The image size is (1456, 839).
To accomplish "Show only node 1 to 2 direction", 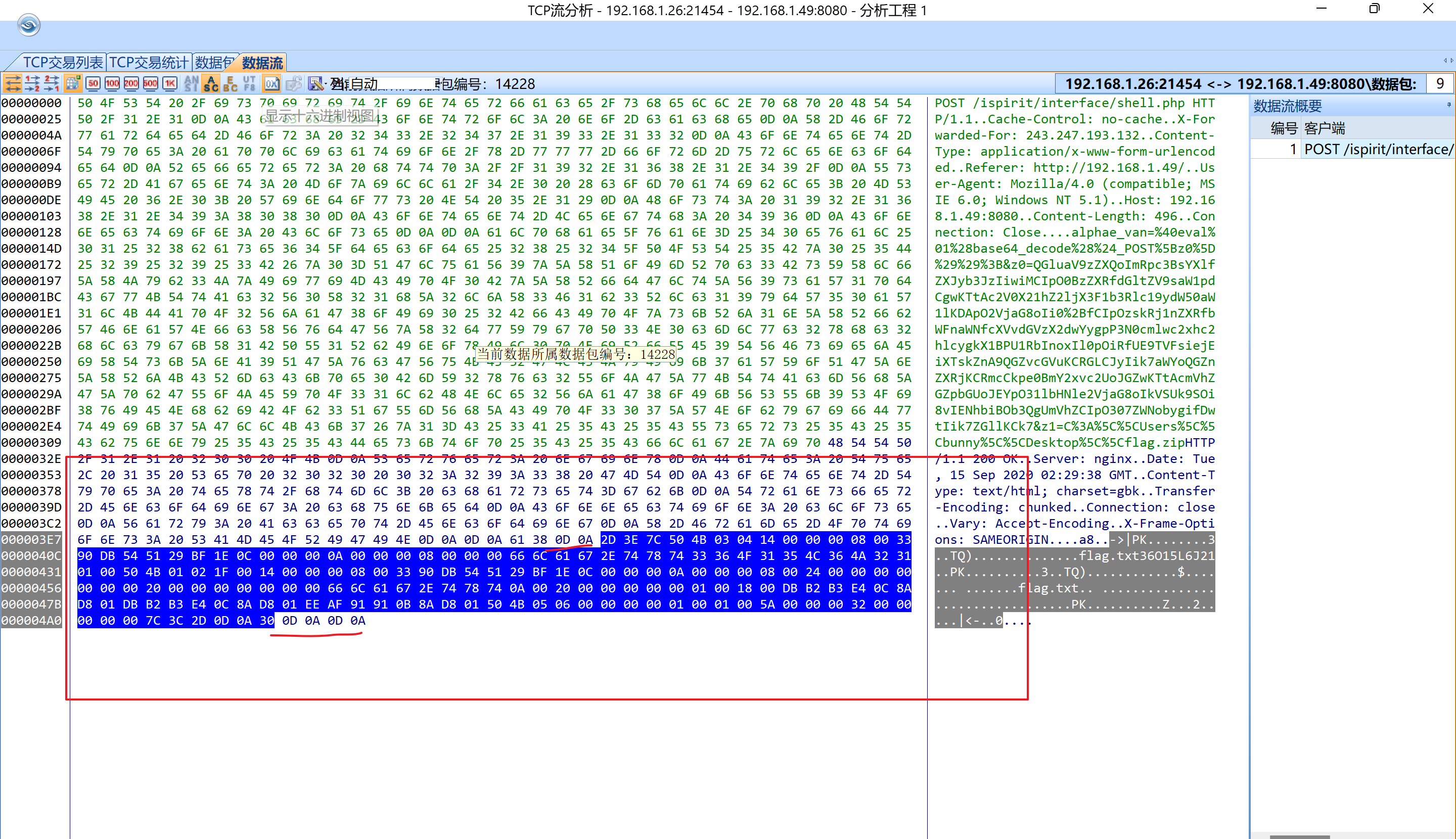I will (32, 83).
